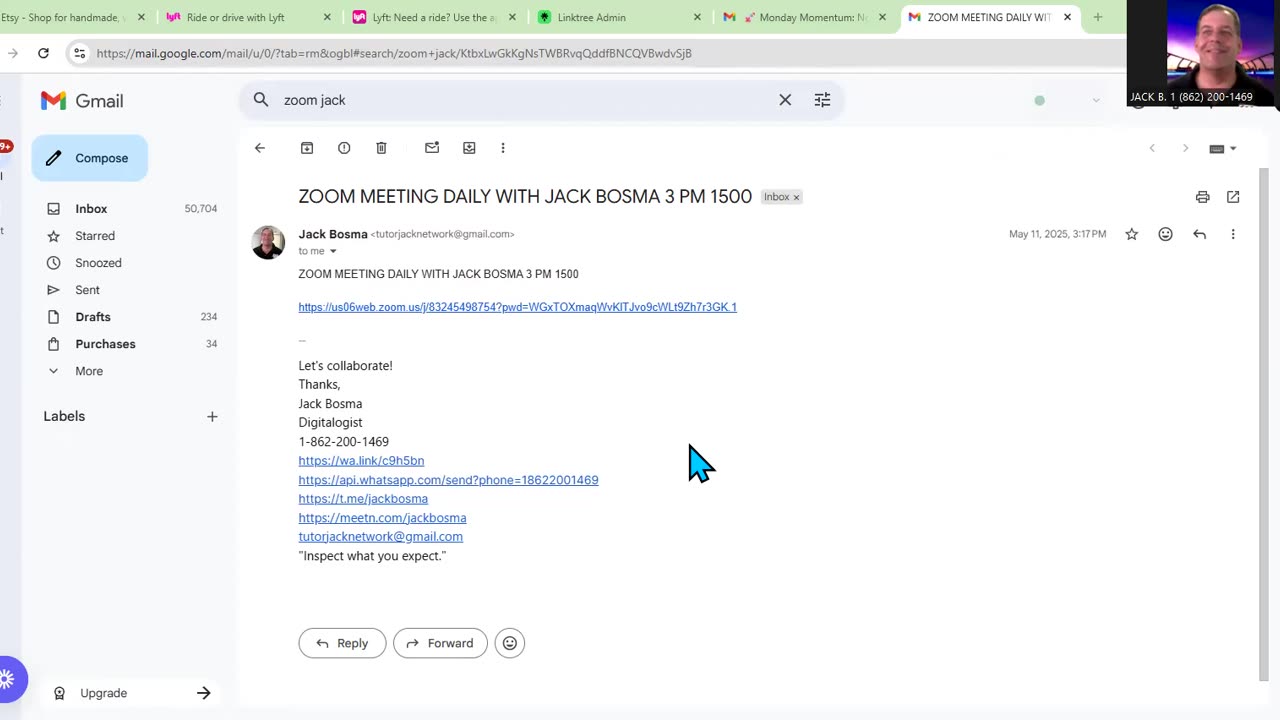
Task: Open site information icon in address bar
Action: click(x=80, y=53)
